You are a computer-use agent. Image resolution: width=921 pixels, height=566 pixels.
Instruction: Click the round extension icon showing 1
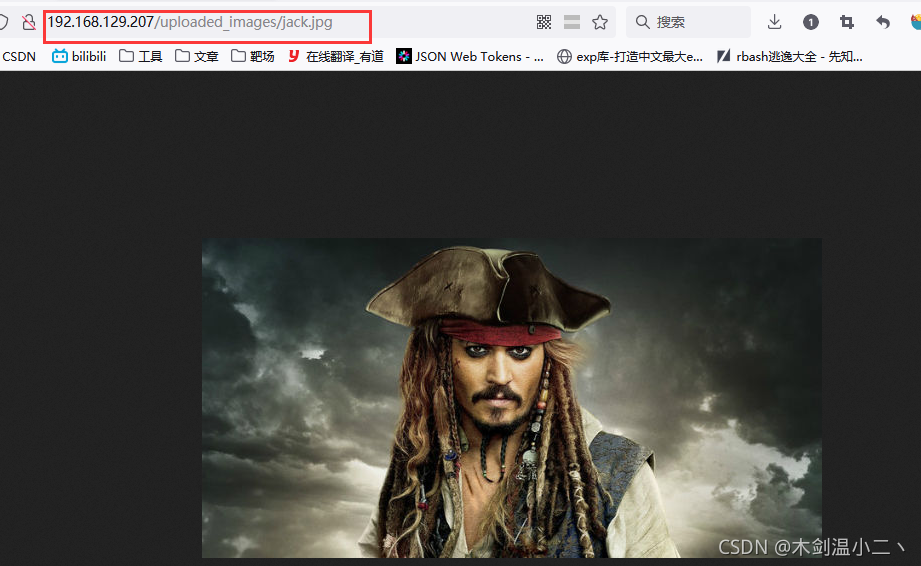(811, 22)
